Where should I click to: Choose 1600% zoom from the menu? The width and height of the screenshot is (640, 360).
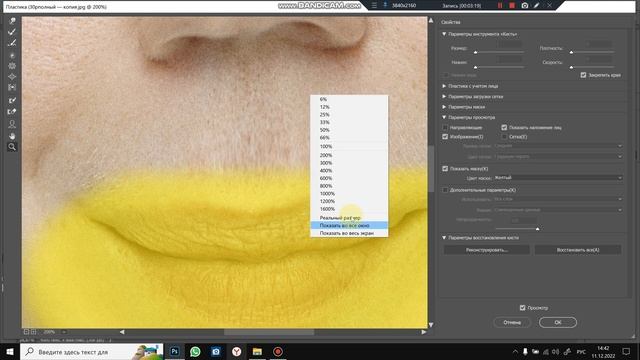pos(349,209)
